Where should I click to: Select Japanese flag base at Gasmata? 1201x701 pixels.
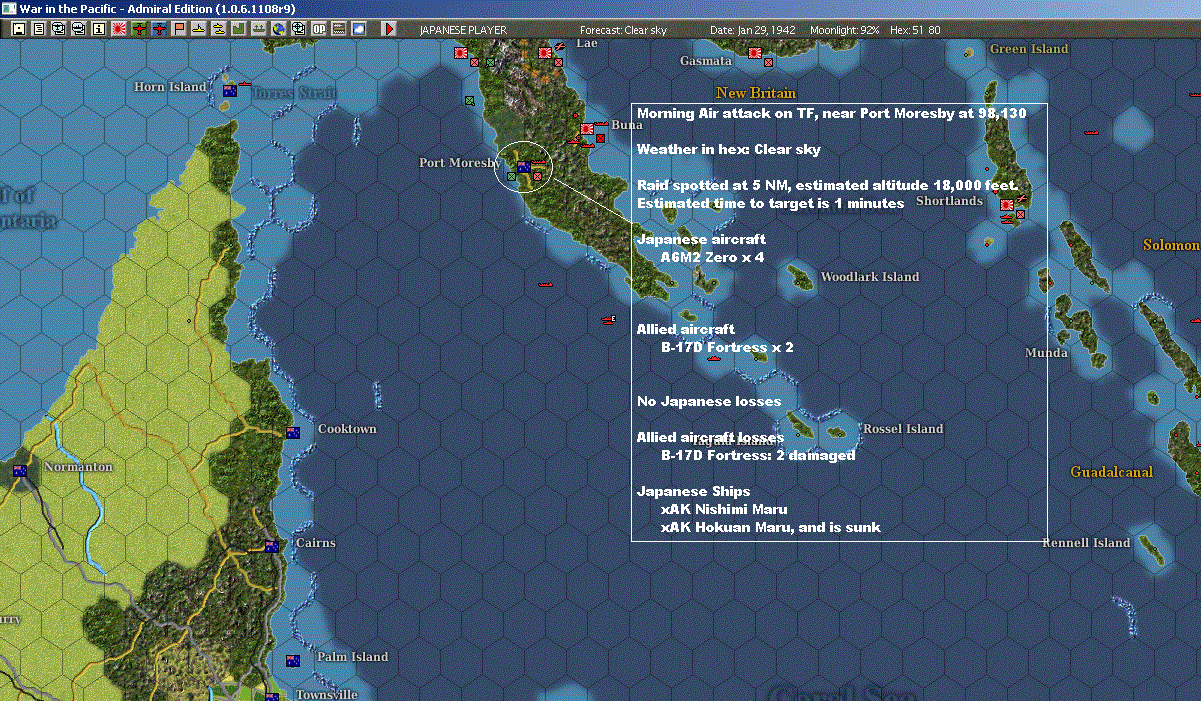(x=755, y=52)
